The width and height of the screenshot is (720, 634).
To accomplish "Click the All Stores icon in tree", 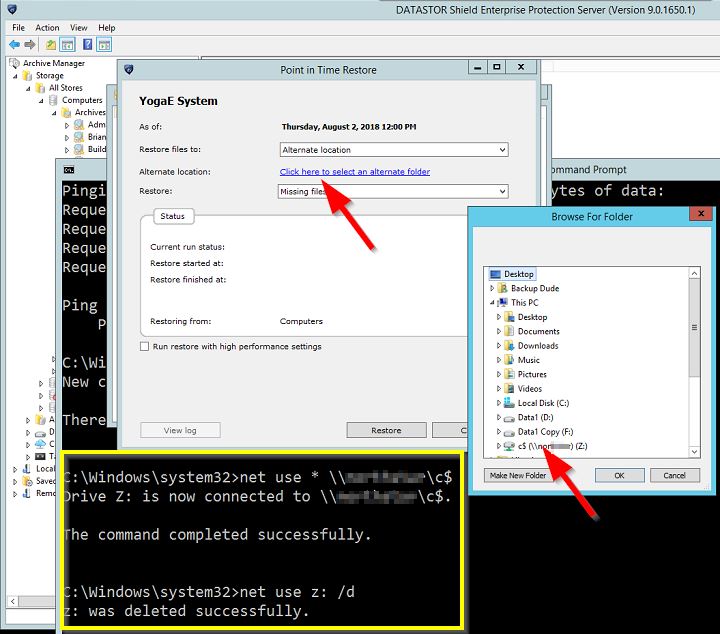I will point(40,88).
